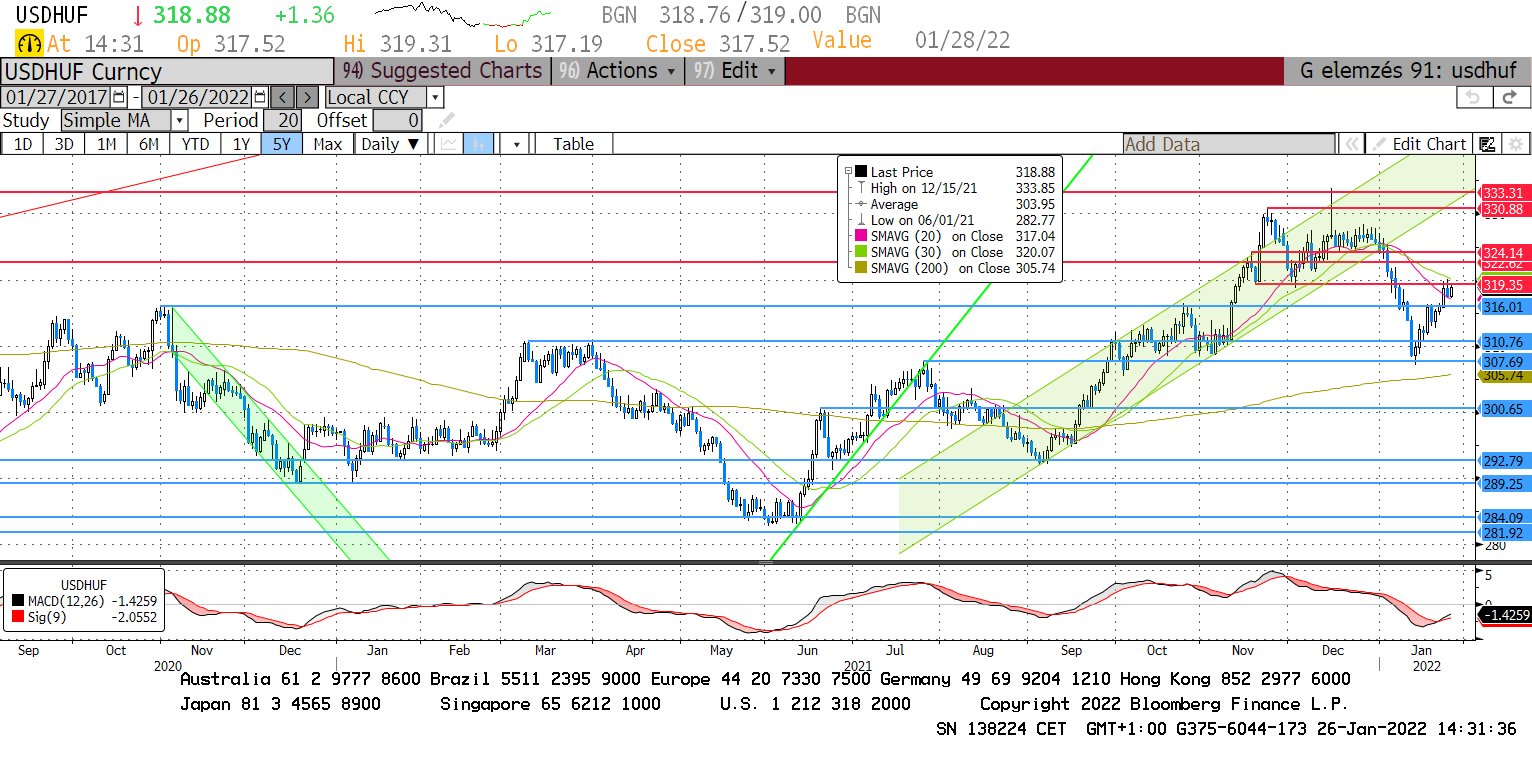Click the start date field 01/27/2017

(x=57, y=97)
